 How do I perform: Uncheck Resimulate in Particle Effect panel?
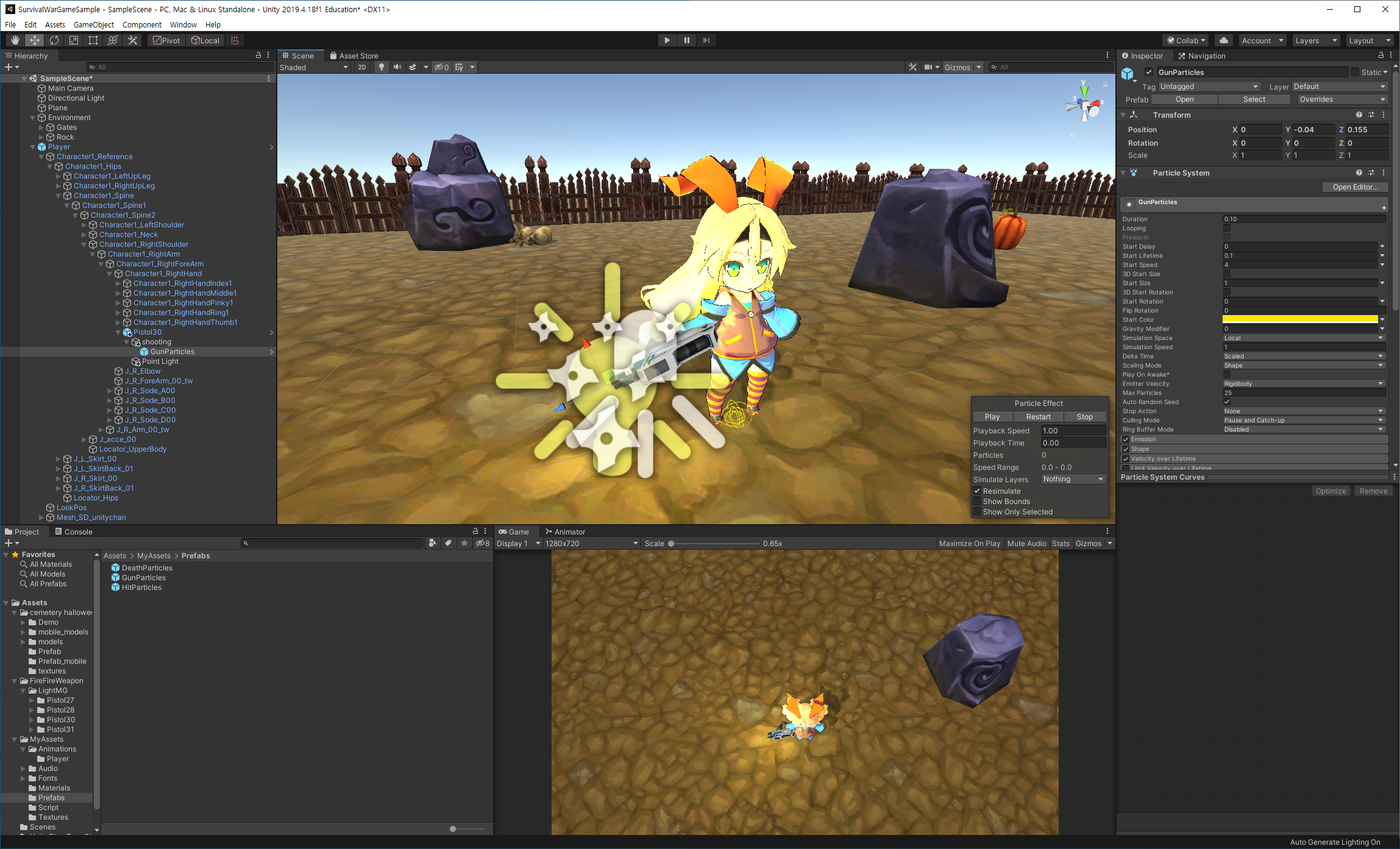coord(977,491)
